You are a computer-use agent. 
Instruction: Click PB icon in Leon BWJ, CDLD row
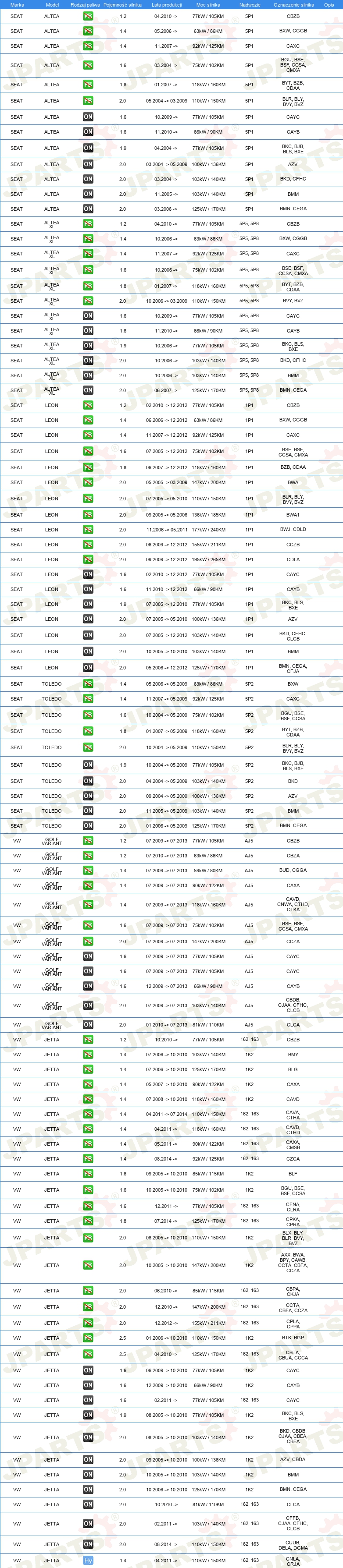click(88, 530)
